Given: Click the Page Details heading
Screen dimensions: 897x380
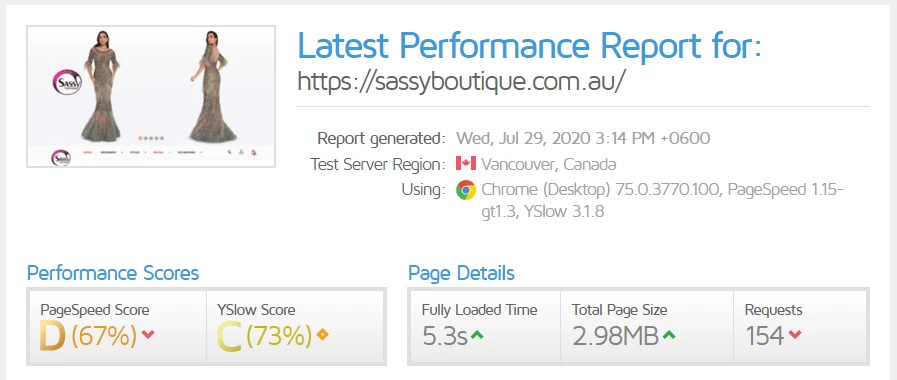Looking at the screenshot, I should (x=461, y=273).
